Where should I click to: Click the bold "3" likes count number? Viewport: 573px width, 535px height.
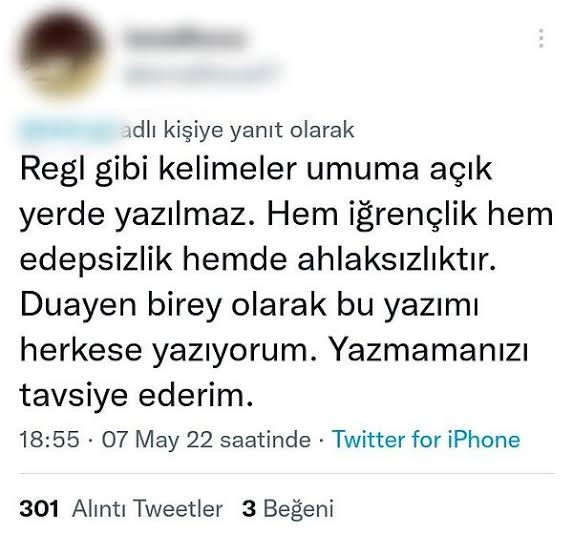[x=249, y=508]
